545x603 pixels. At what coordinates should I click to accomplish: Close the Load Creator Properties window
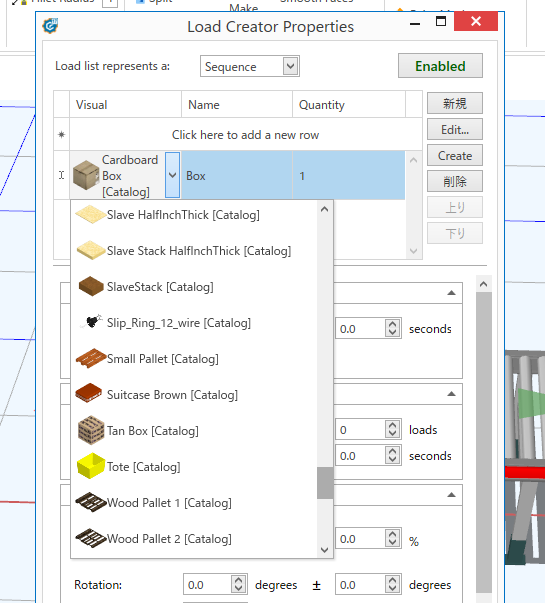click(476, 21)
